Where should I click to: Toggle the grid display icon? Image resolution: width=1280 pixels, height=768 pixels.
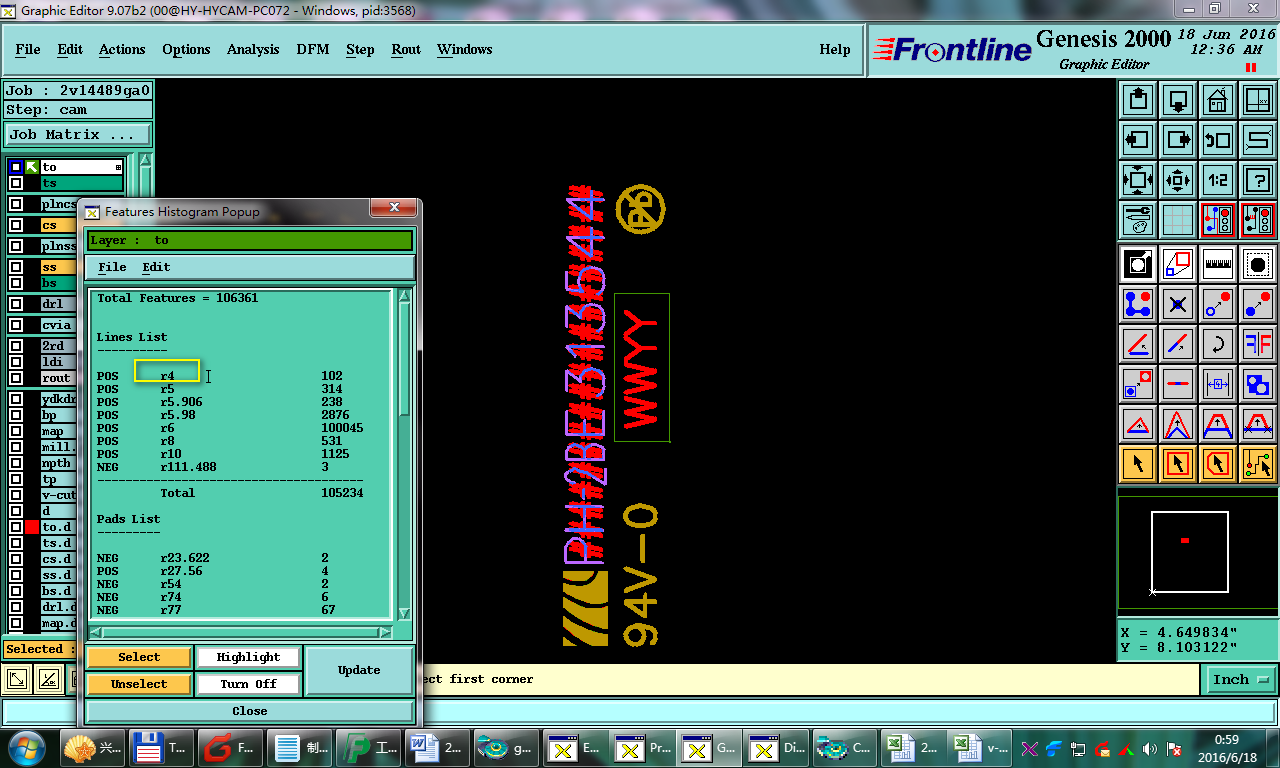[x=1178, y=220]
